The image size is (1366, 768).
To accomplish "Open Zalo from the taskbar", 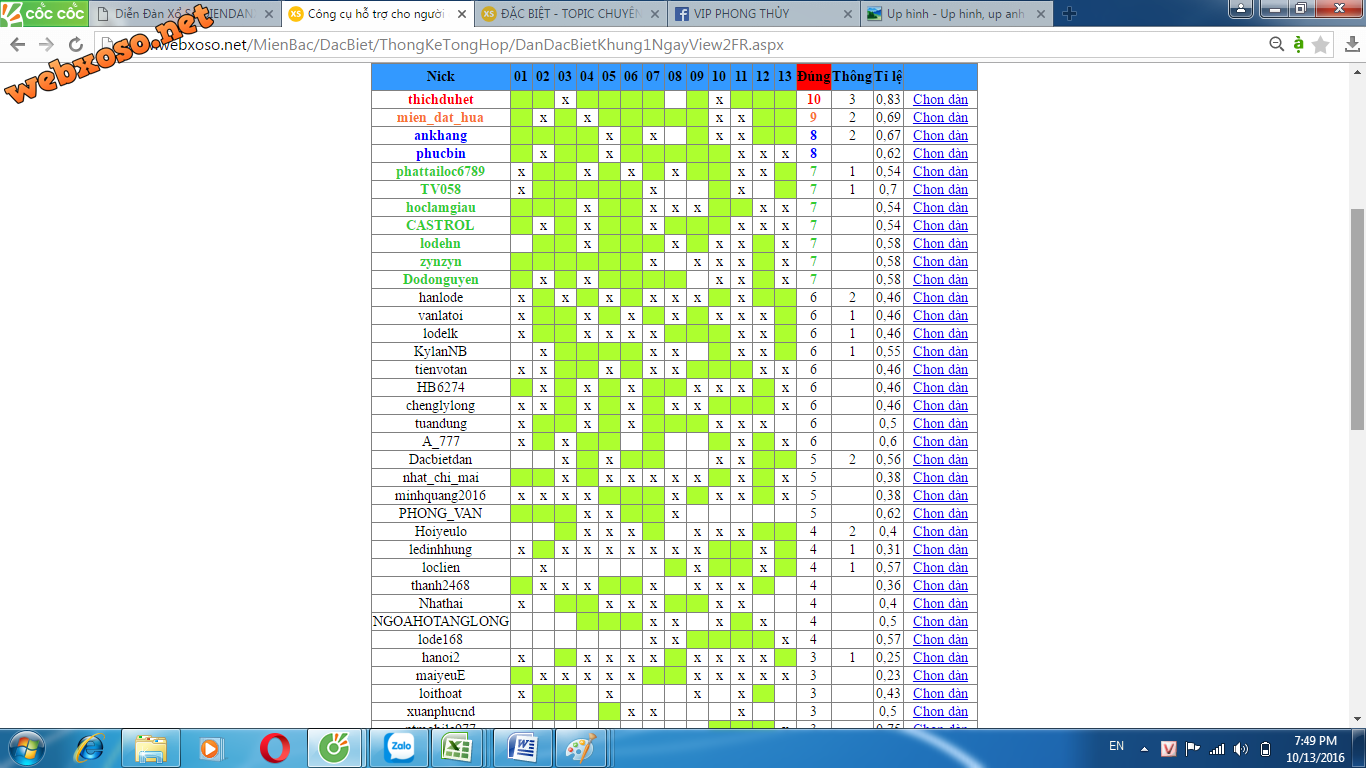I will pos(398,748).
